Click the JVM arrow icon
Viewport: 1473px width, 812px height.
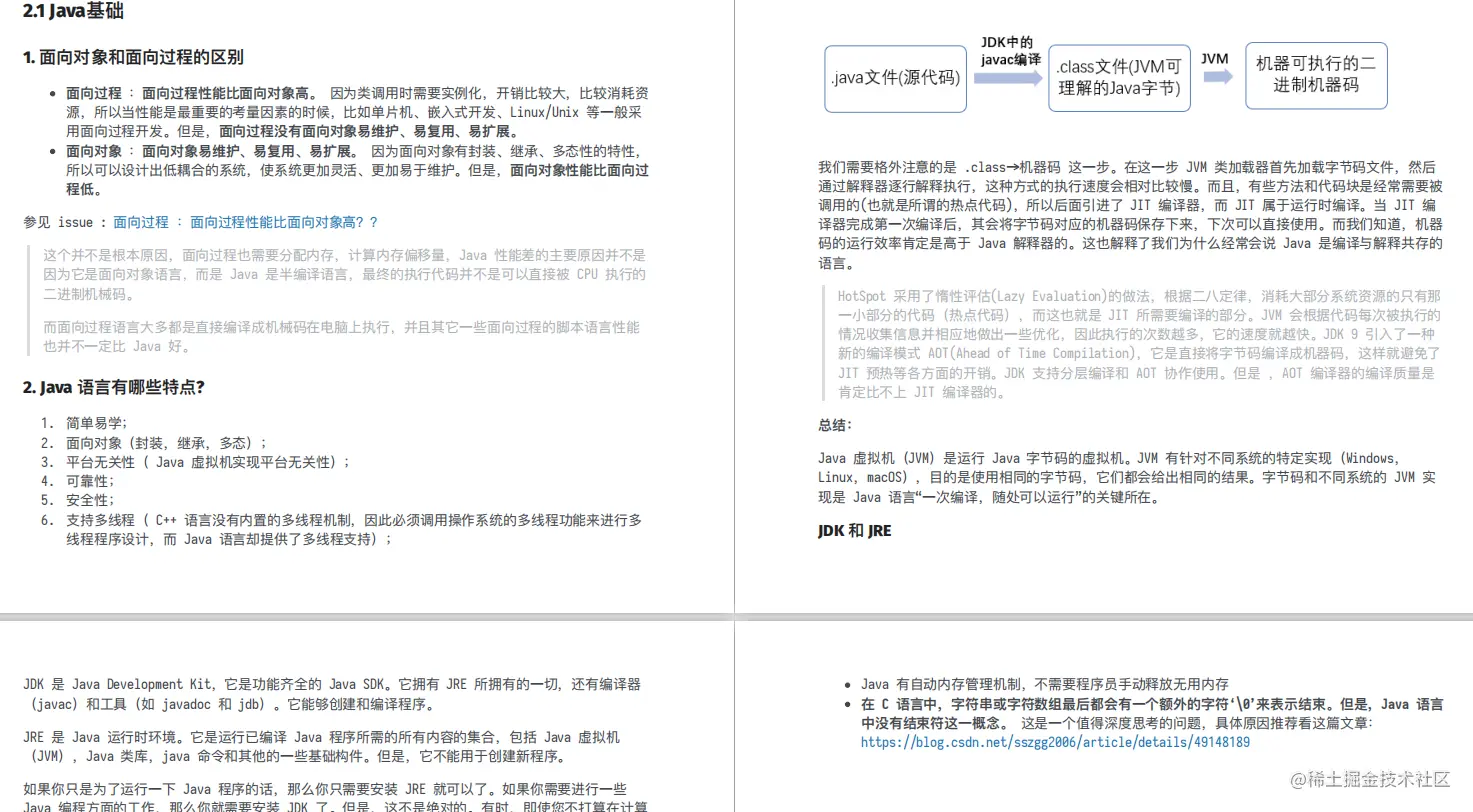click(1215, 72)
